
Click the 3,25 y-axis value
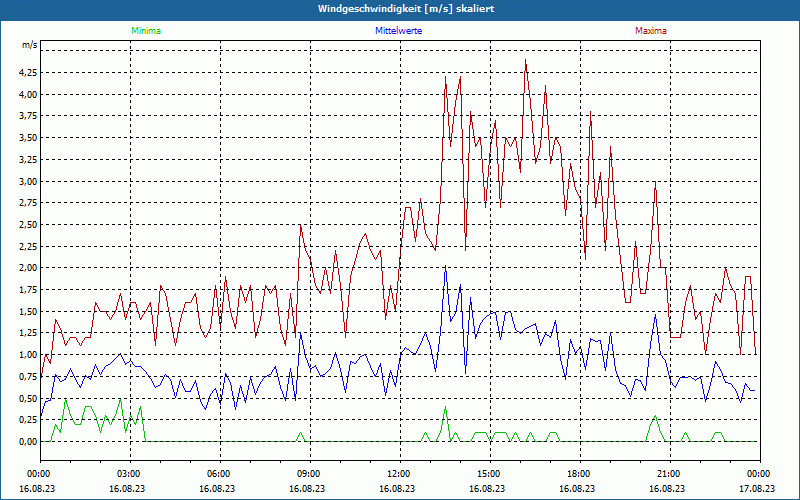28,160
